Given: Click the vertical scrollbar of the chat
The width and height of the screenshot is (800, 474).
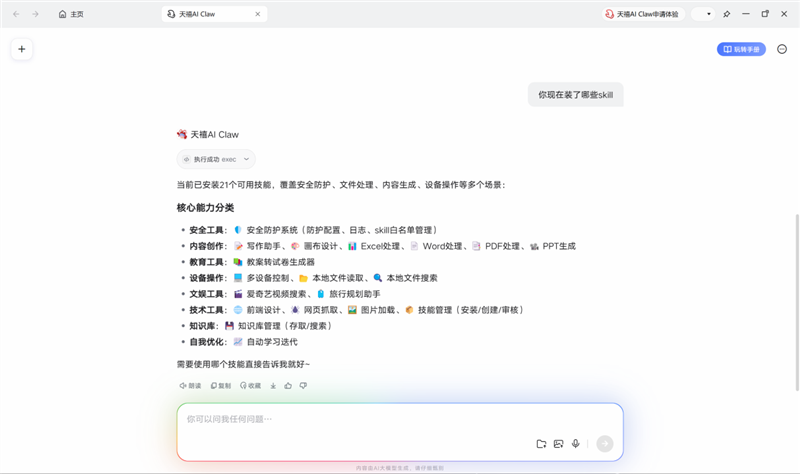Looking at the screenshot, I should pos(797,303).
